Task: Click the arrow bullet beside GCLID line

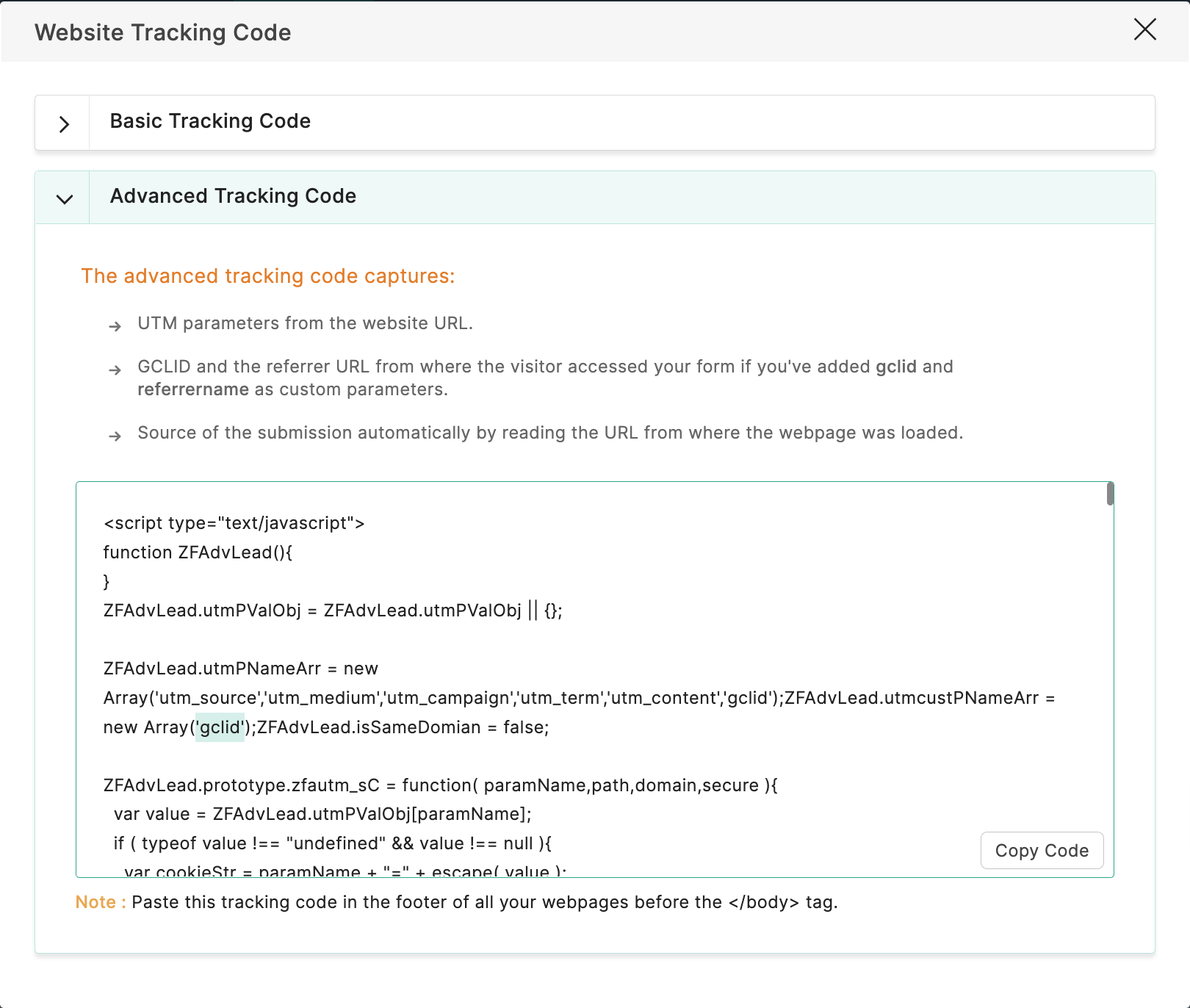Action: [x=115, y=370]
